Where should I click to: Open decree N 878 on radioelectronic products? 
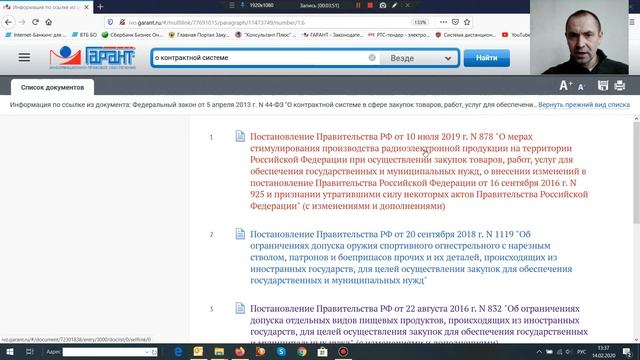click(x=419, y=171)
